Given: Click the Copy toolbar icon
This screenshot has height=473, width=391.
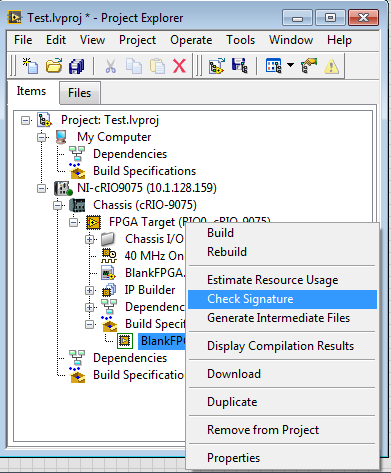Looking at the screenshot, I should pos(134,66).
